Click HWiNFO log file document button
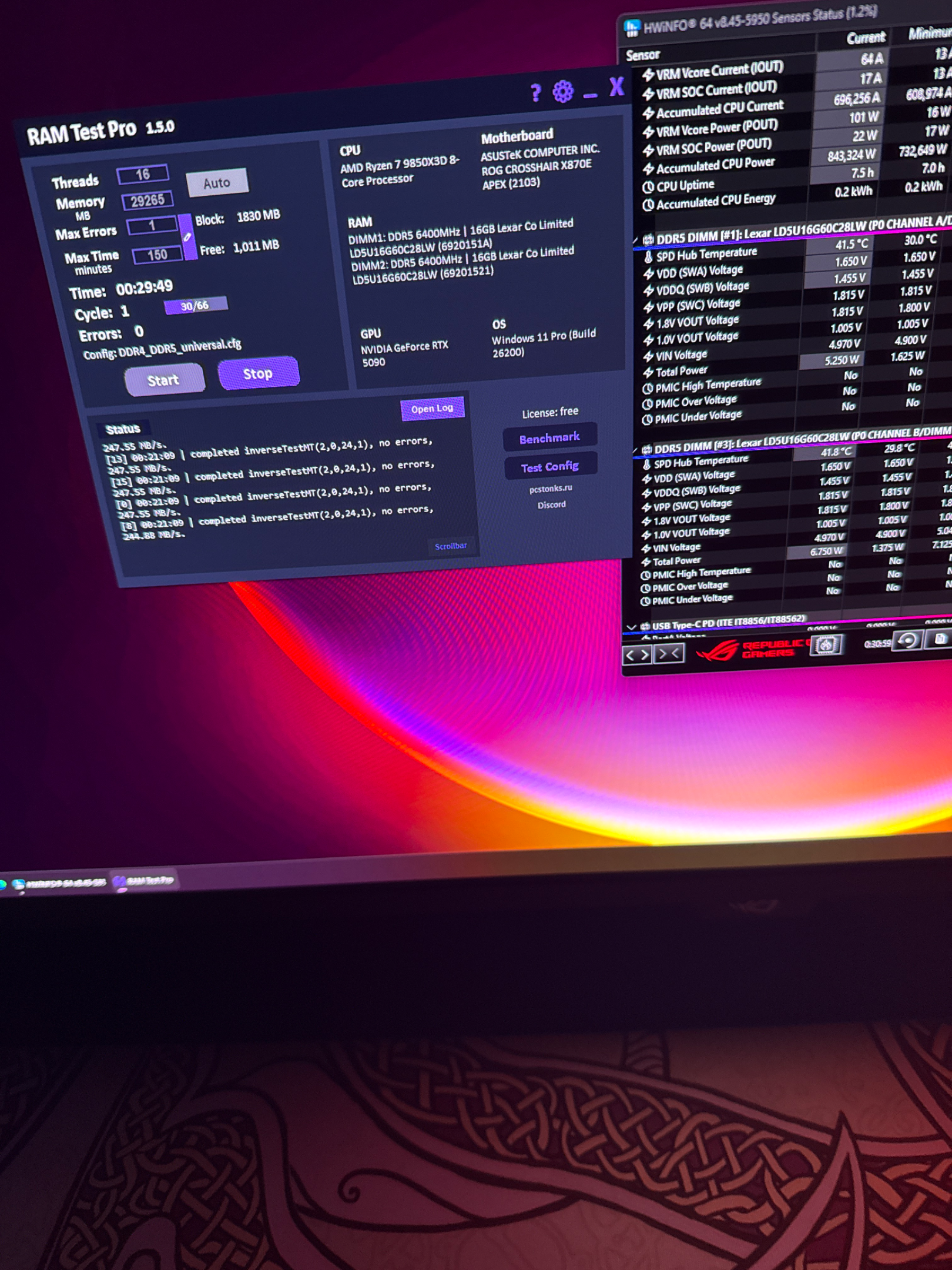The image size is (952, 1270). pos(939,638)
